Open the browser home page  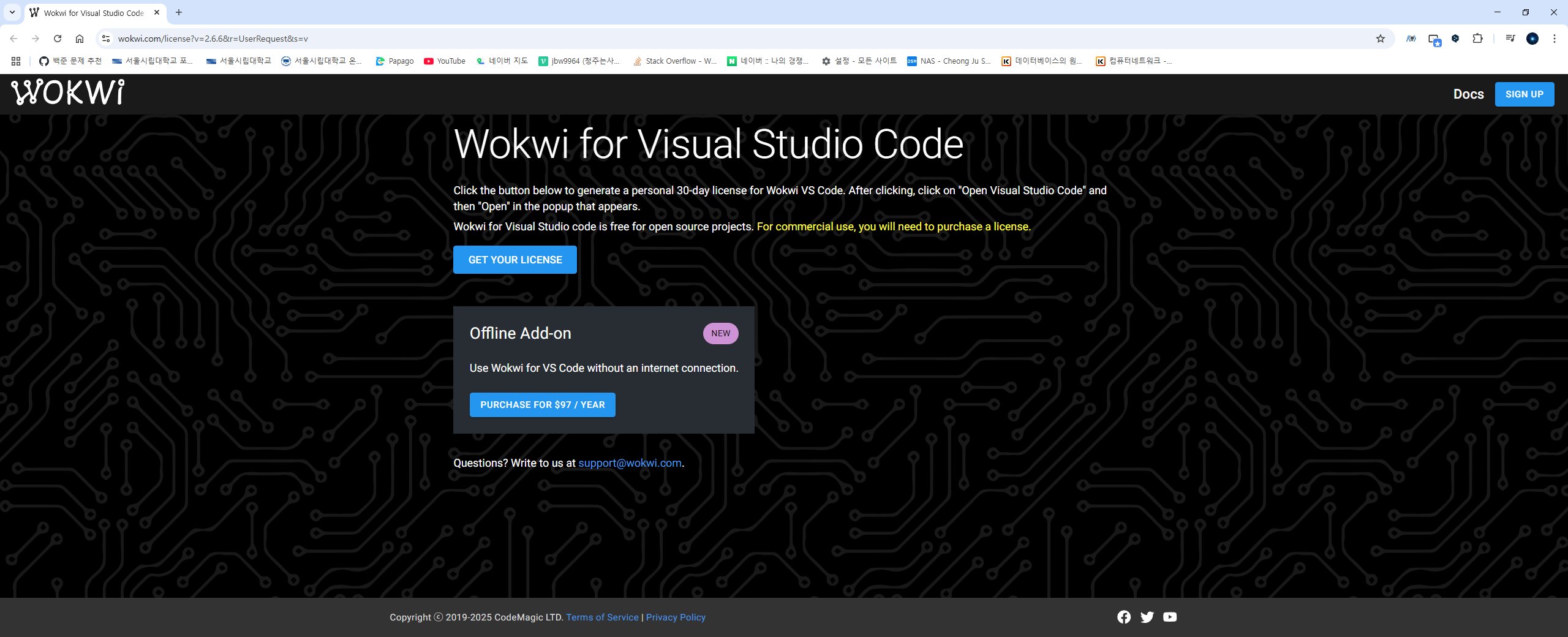(80, 39)
